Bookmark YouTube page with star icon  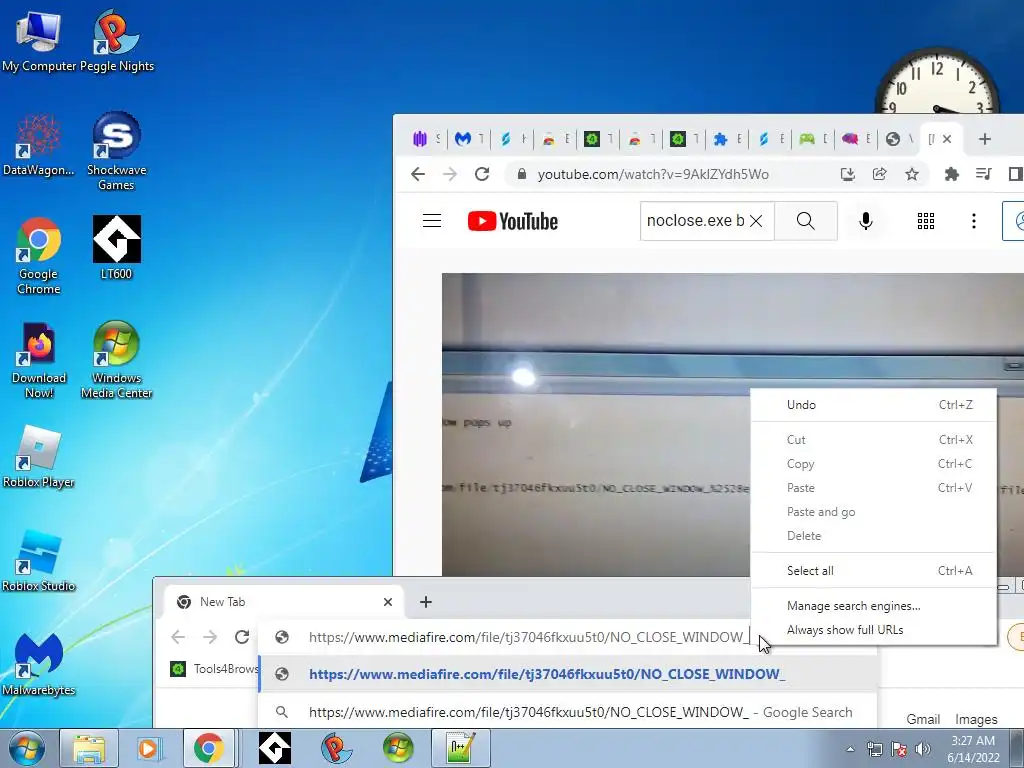912,174
